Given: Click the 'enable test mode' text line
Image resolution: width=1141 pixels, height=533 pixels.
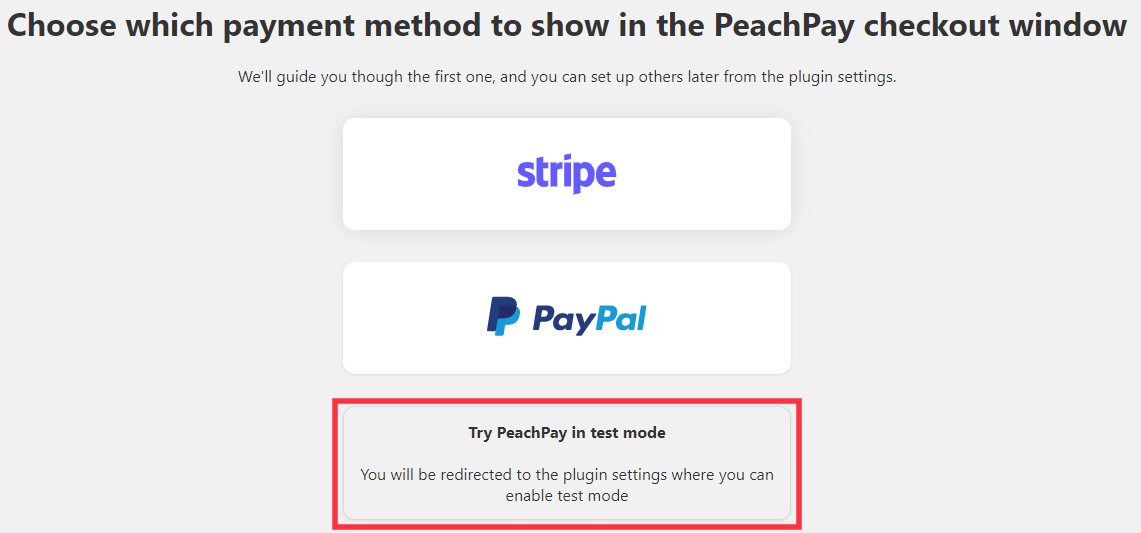Looking at the screenshot, I should click(567, 497).
